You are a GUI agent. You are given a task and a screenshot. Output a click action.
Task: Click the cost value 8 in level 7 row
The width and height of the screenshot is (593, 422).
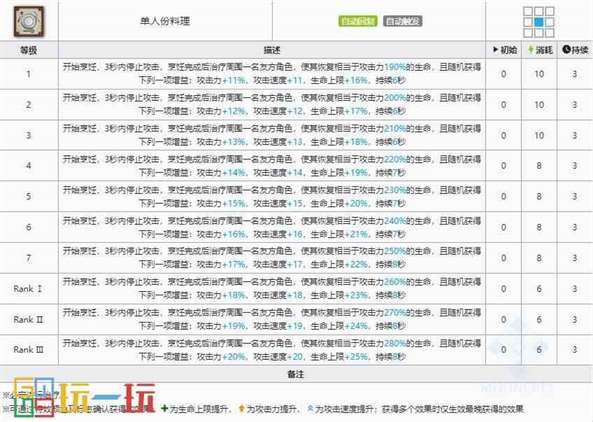pos(539,258)
